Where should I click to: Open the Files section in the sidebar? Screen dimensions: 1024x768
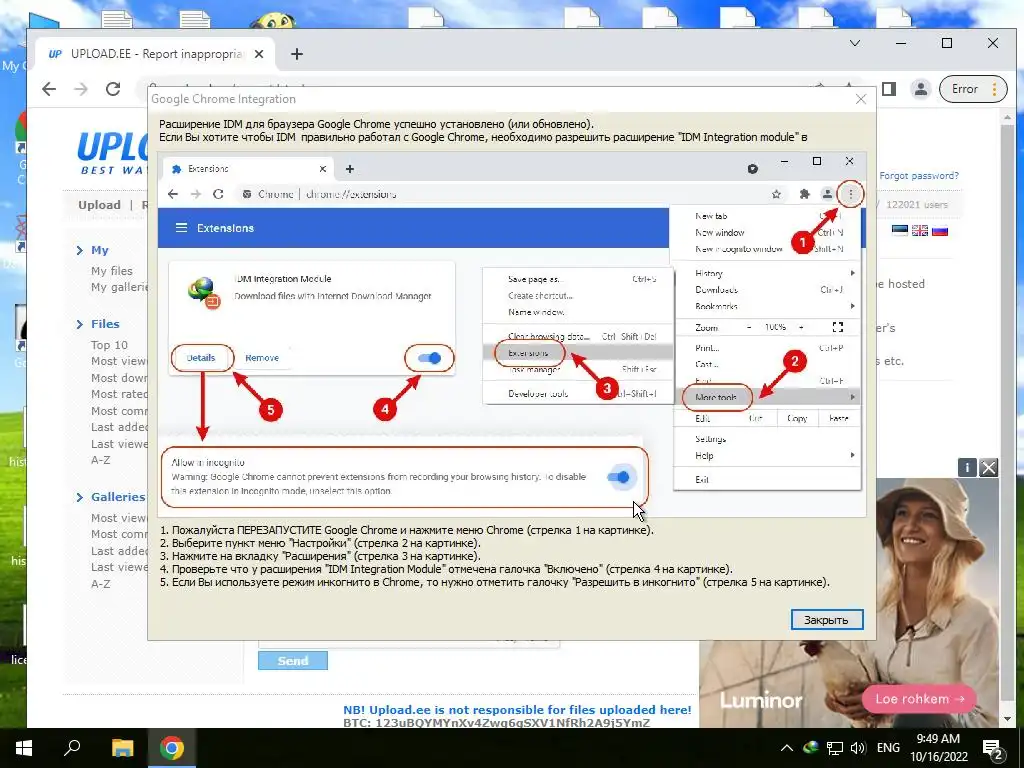[x=104, y=324]
